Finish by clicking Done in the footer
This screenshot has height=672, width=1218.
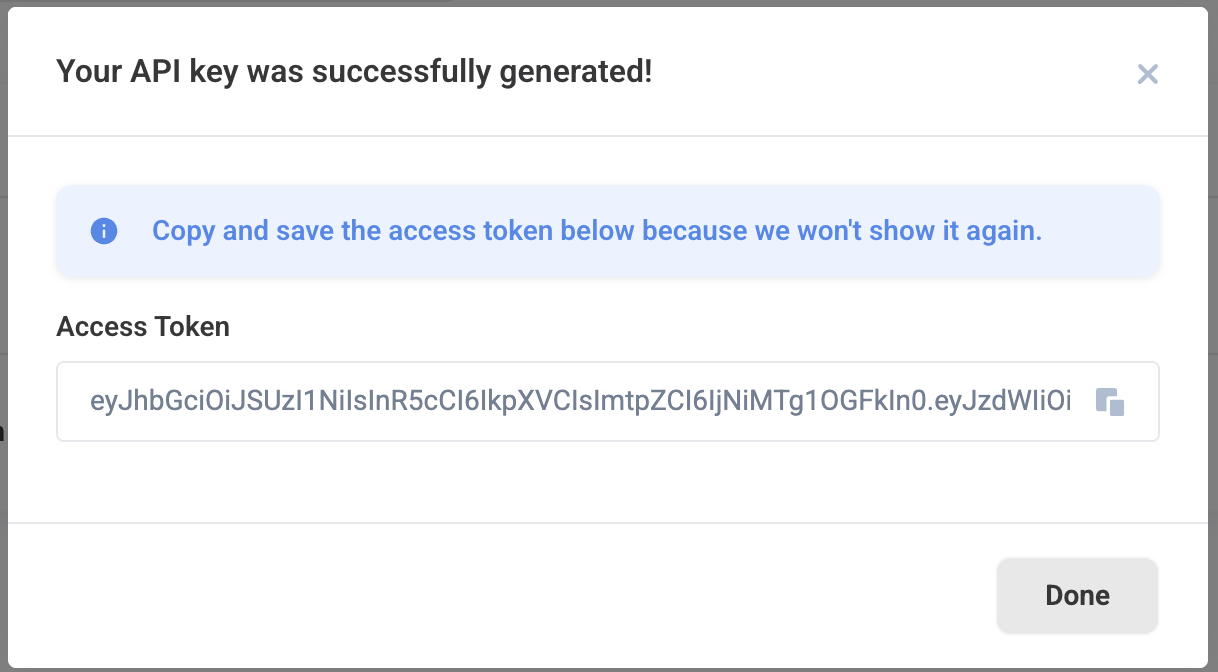pos(1077,595)
